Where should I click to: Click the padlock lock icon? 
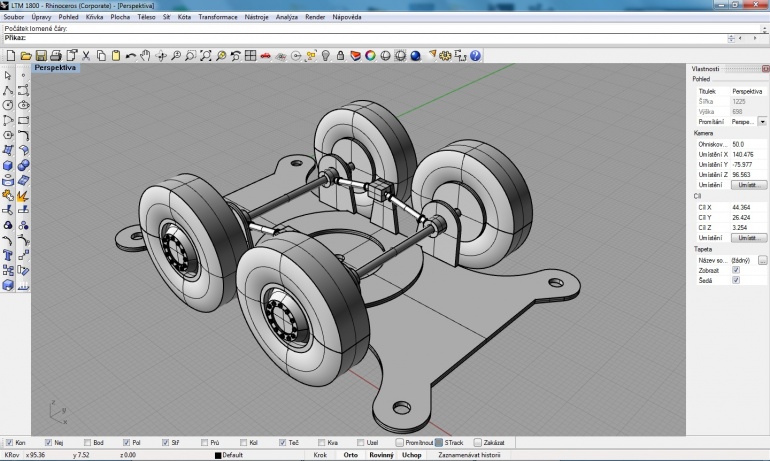pyautogui.click(x=340, y=55)
